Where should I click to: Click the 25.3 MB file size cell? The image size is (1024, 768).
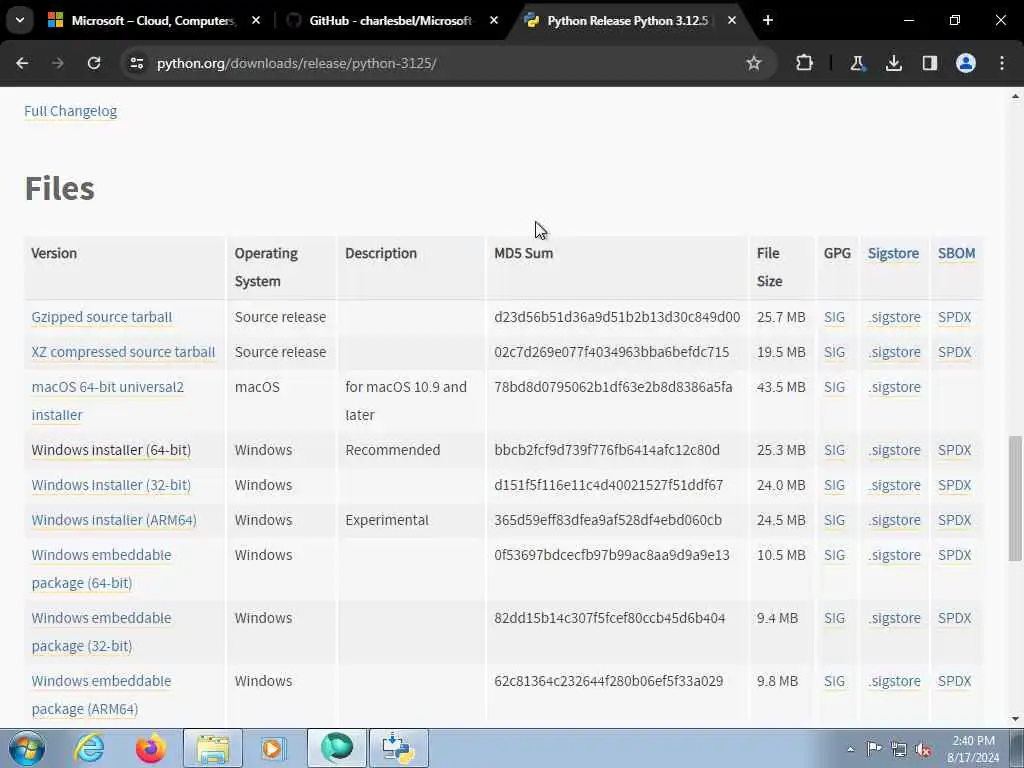click(x=781, y=450)
